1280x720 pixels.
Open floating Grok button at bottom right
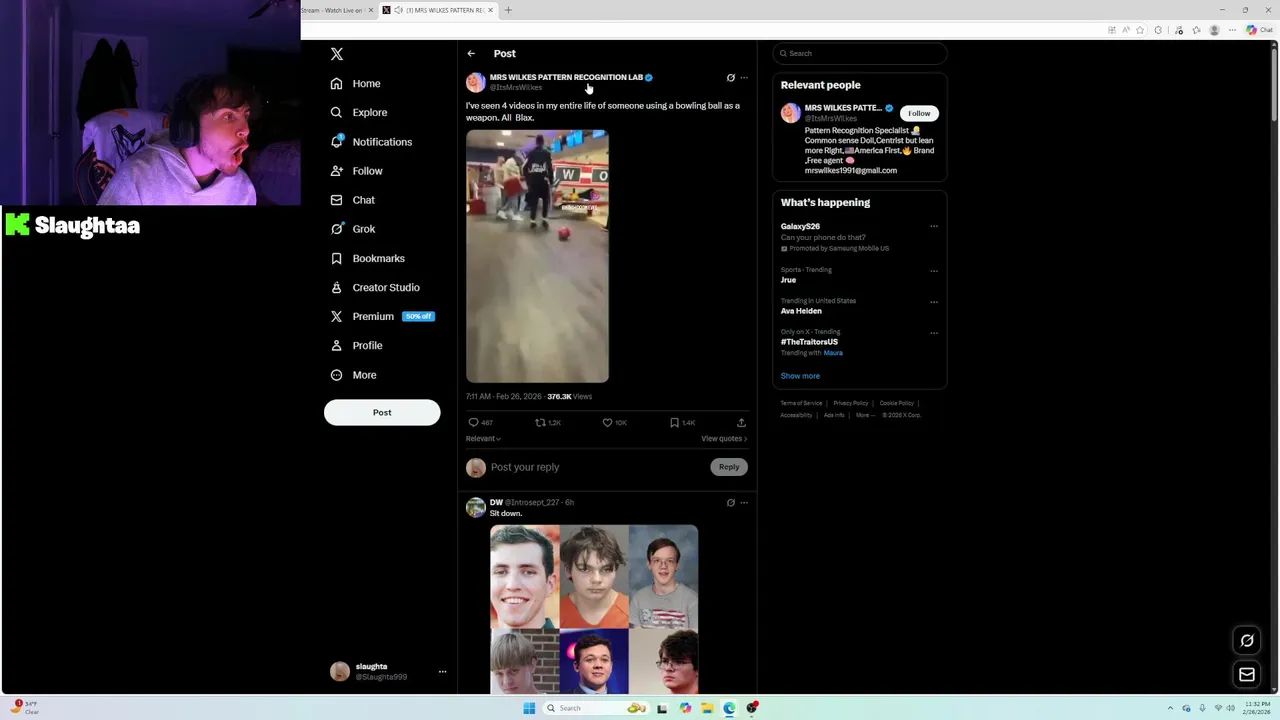(x=1247, y=641)
